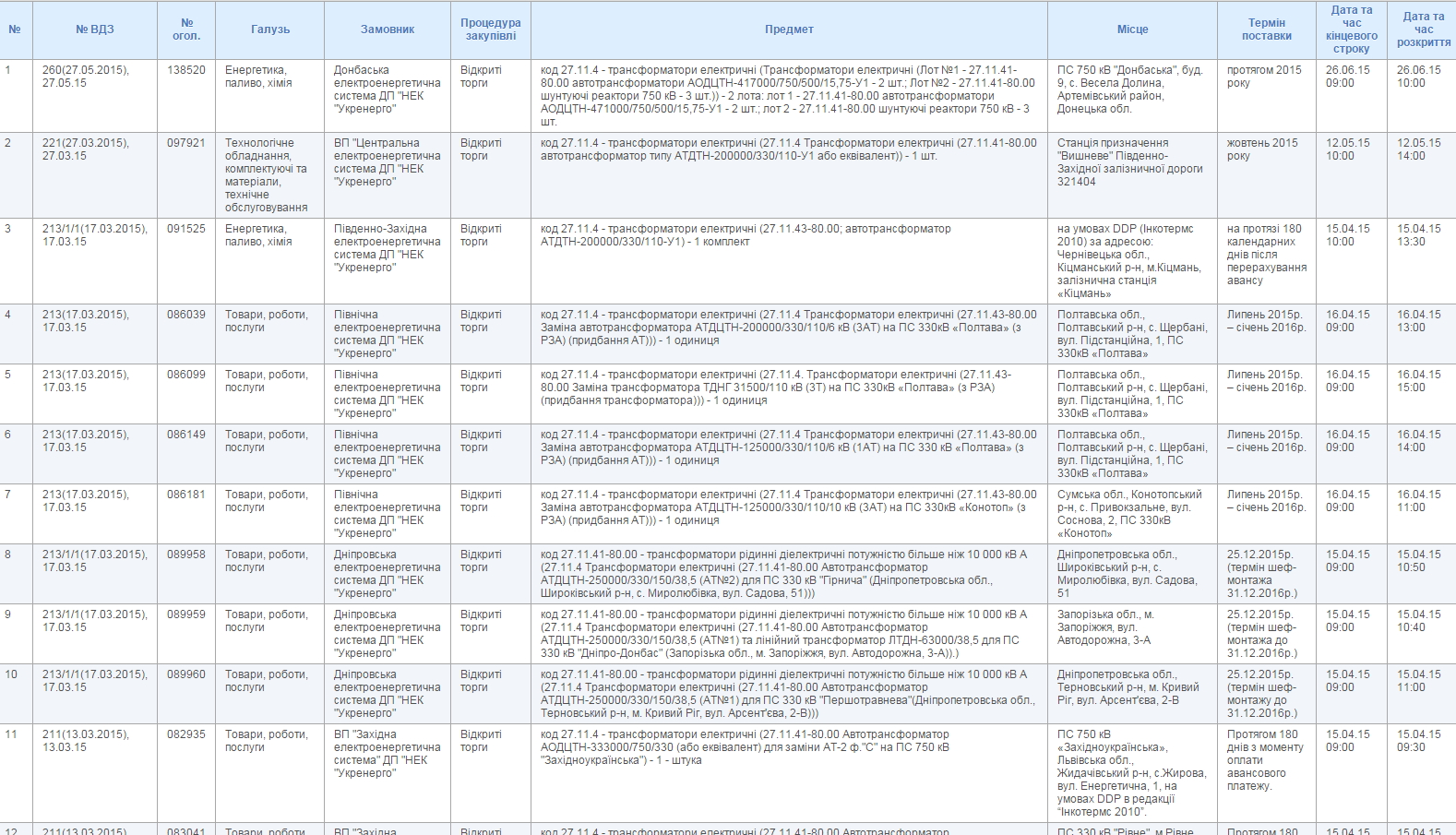This screenshot has height=835, width=1456.
Task: Click the "Дата та час кінцевого строку" header
Action: (1351, 30)
